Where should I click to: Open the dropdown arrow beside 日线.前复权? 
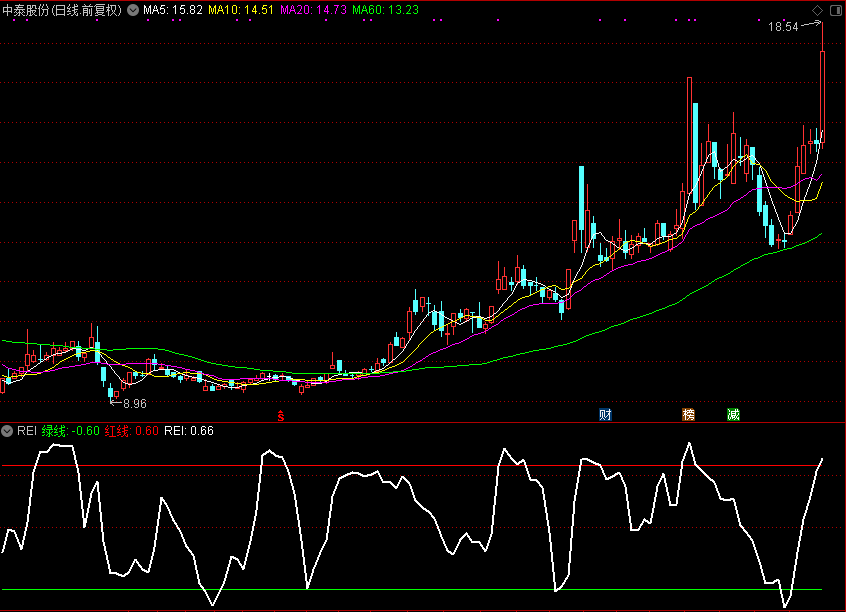(x=133, y=10)
